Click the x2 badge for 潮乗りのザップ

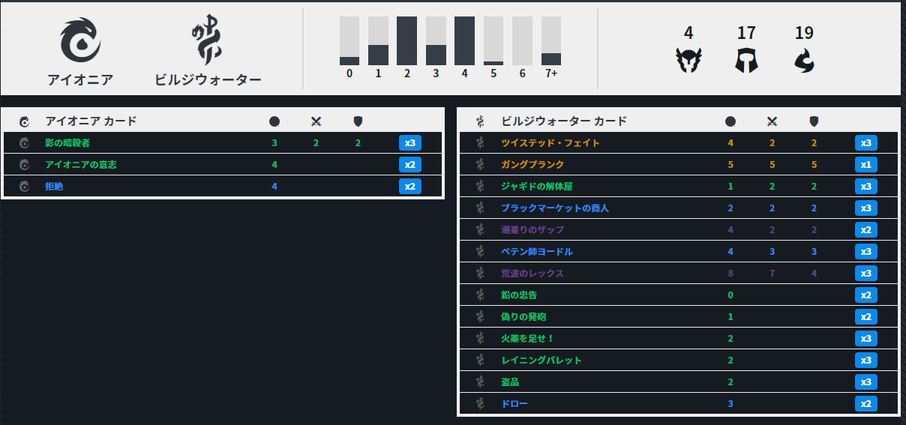pyautogui.click(x=866, y=230)
